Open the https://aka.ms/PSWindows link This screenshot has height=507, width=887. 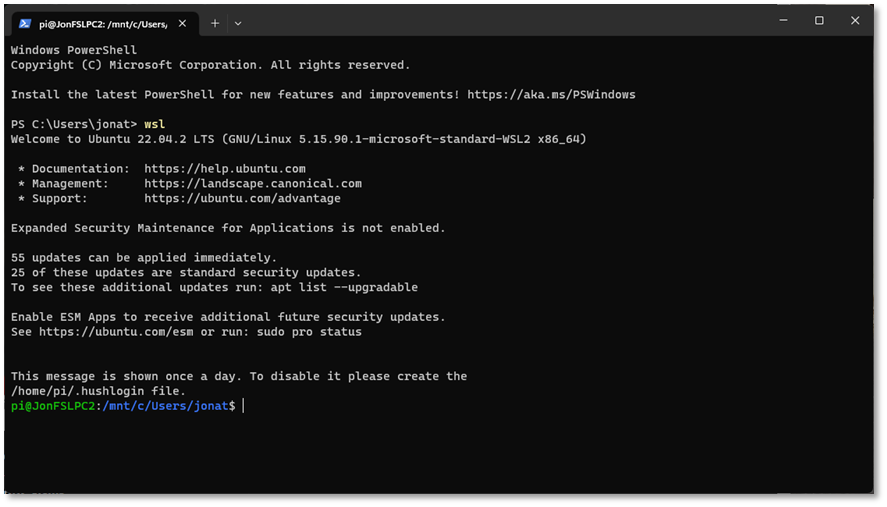(x=551, y=94)
